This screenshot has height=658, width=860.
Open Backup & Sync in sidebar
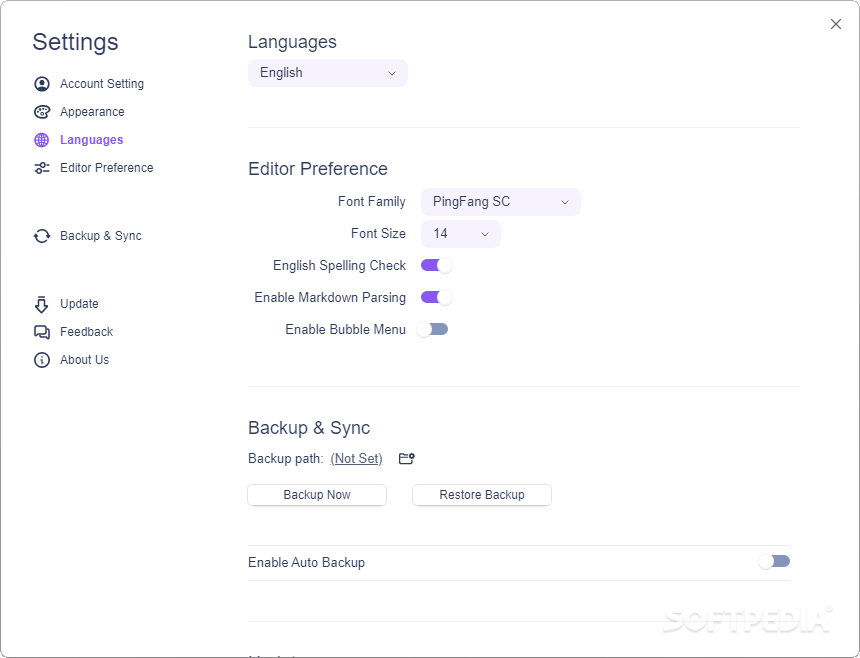tap(101, 236)
